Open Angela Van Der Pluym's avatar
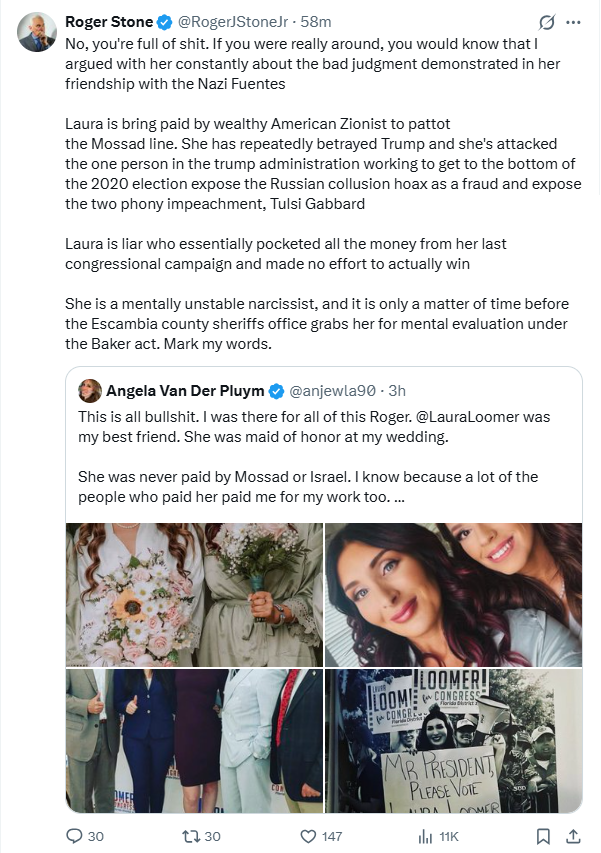Image resolution: width=601 pixels, height=853 pixels. tap(90, 391)
